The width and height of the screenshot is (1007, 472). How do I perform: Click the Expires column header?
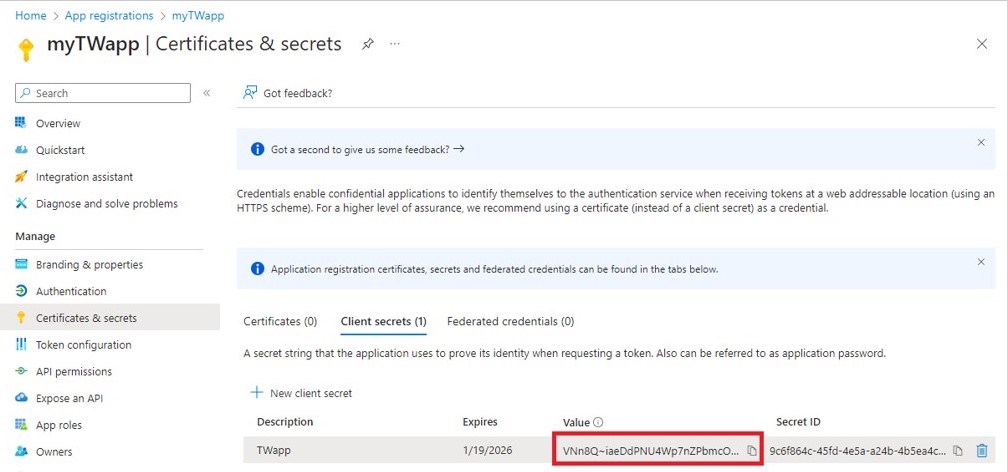coord(480,422)
